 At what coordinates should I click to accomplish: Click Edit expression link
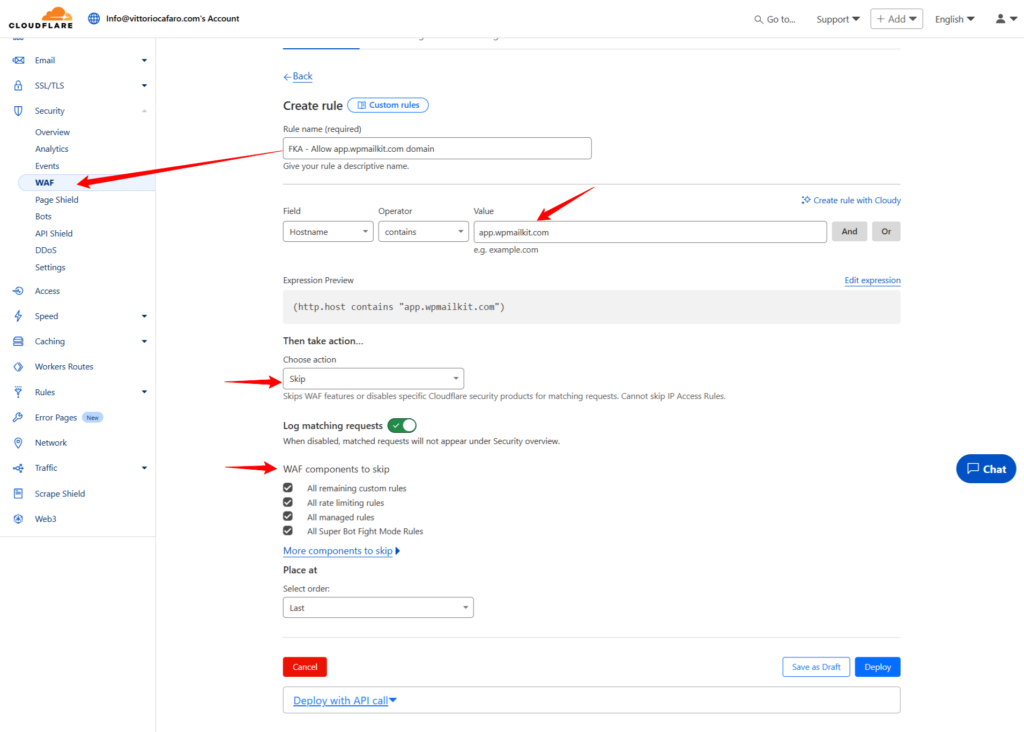point(872,280)
